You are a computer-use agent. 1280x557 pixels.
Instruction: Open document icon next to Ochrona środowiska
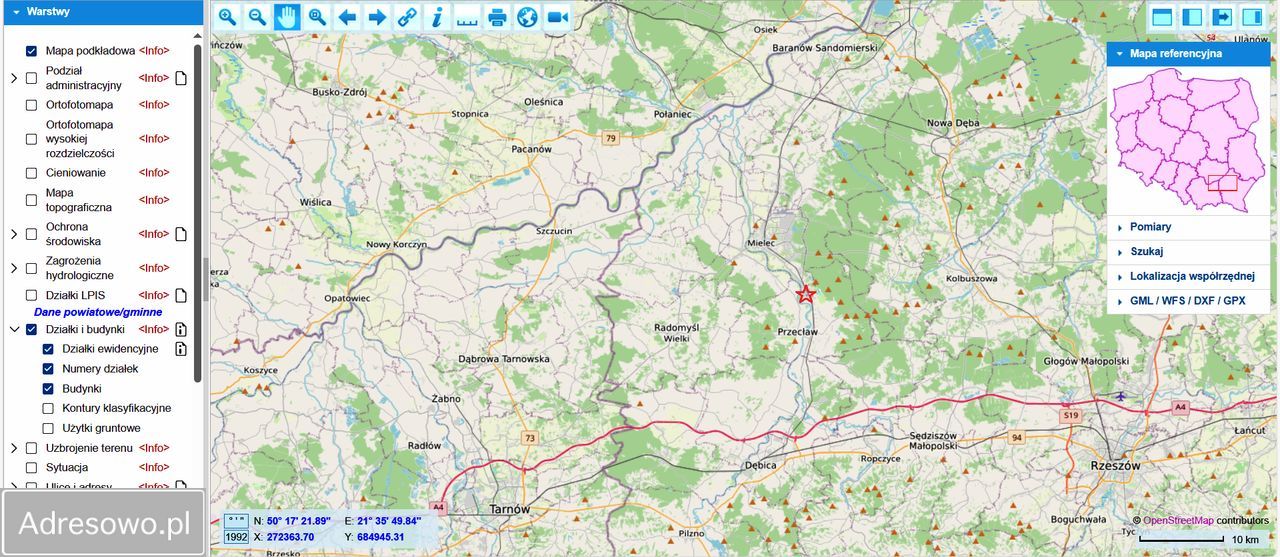point(181,234)
